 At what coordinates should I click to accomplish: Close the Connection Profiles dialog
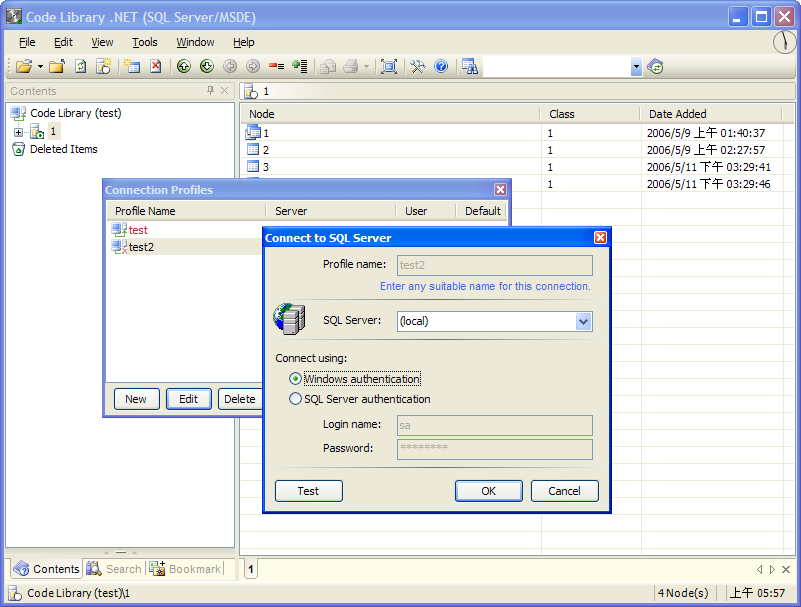500,190
